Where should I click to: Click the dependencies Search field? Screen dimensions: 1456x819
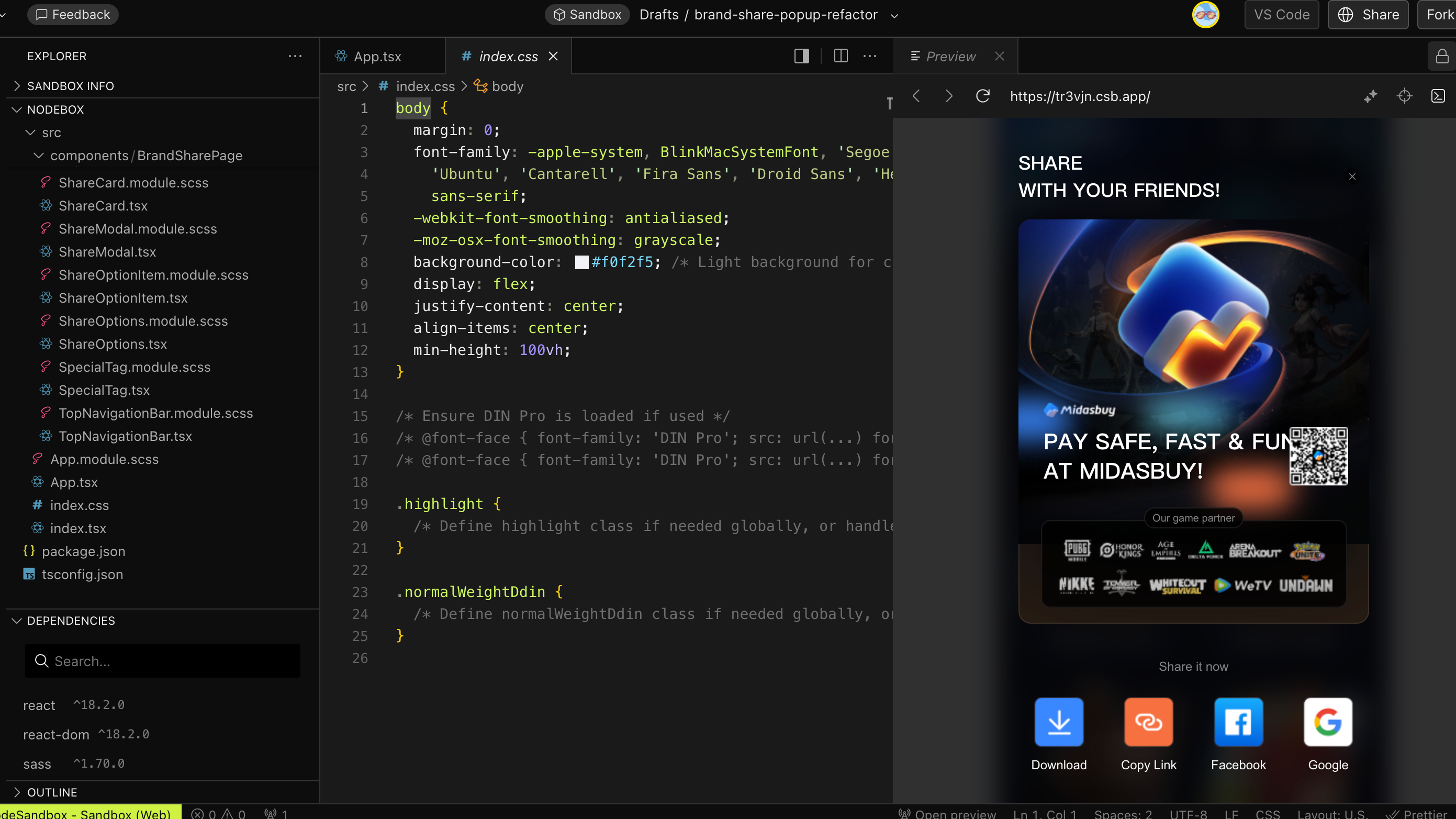click(x=163, y=661)
